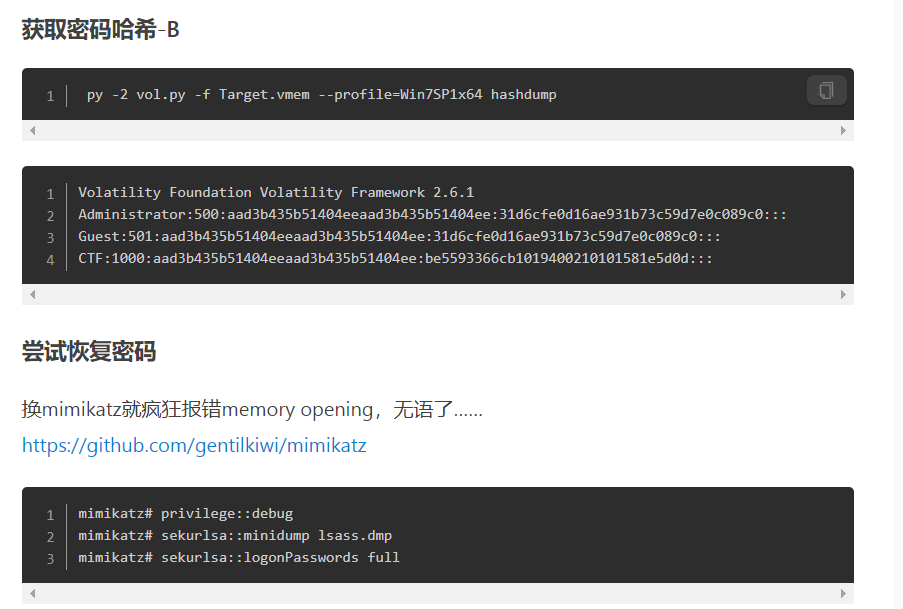Click left scroll arrow under mimikatz code block
This screenshot has height=609, width=903.
[x=33, y=593]
